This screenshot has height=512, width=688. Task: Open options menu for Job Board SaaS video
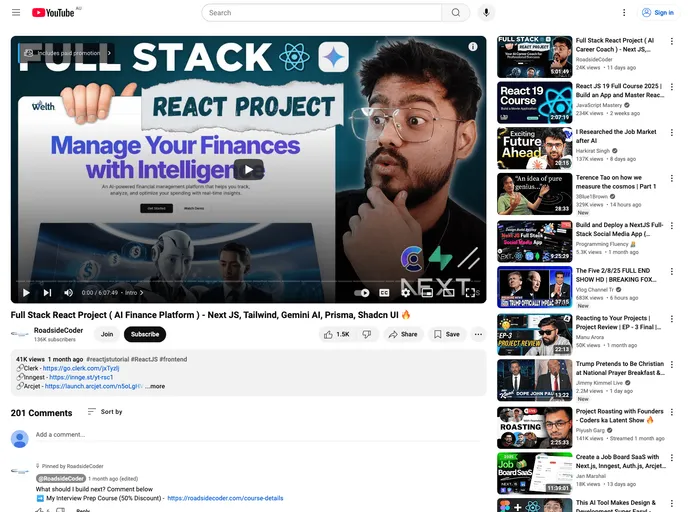tap(671, 458)
